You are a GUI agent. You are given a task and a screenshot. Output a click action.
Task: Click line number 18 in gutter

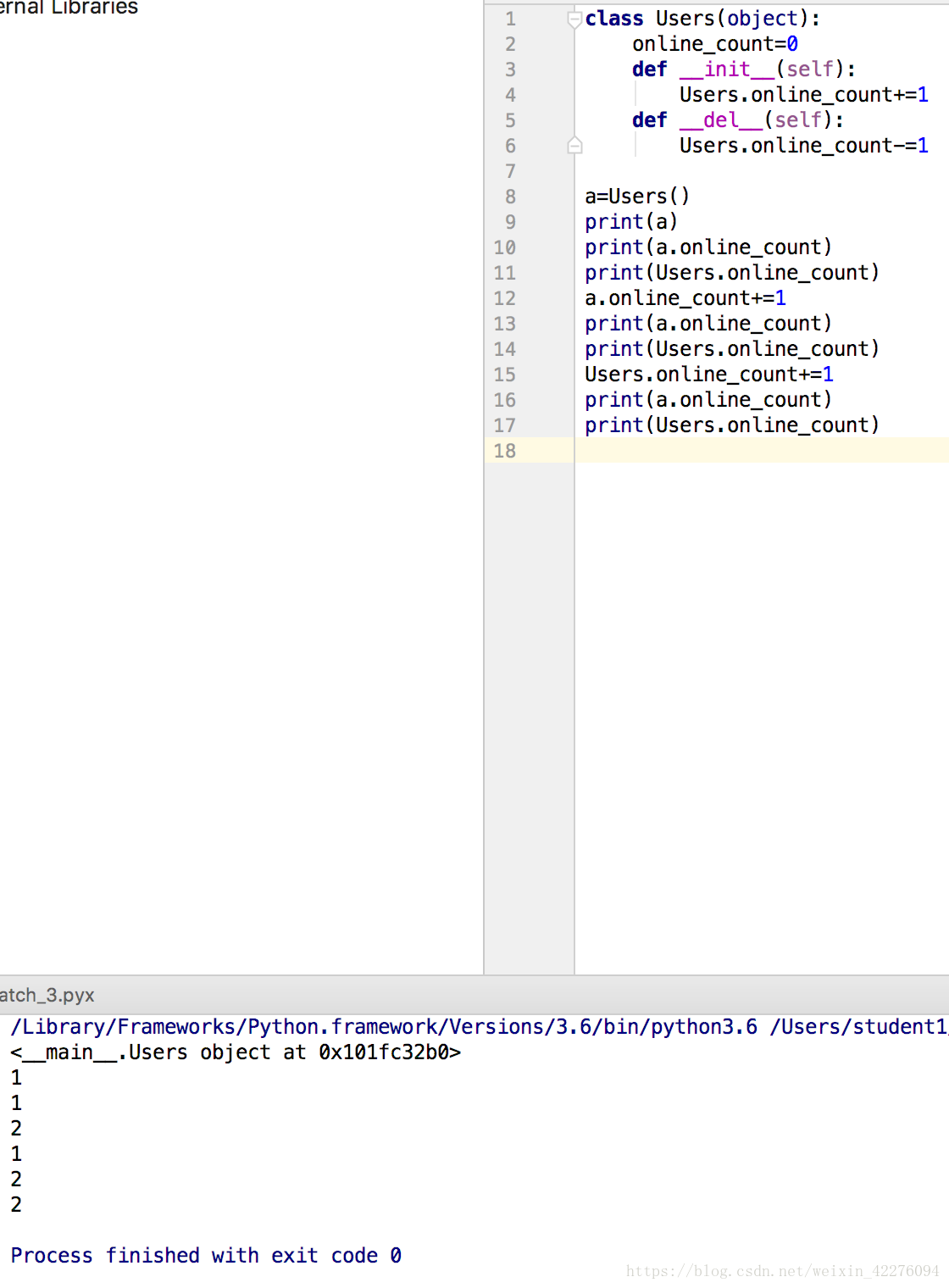click(x=505, y=451)
